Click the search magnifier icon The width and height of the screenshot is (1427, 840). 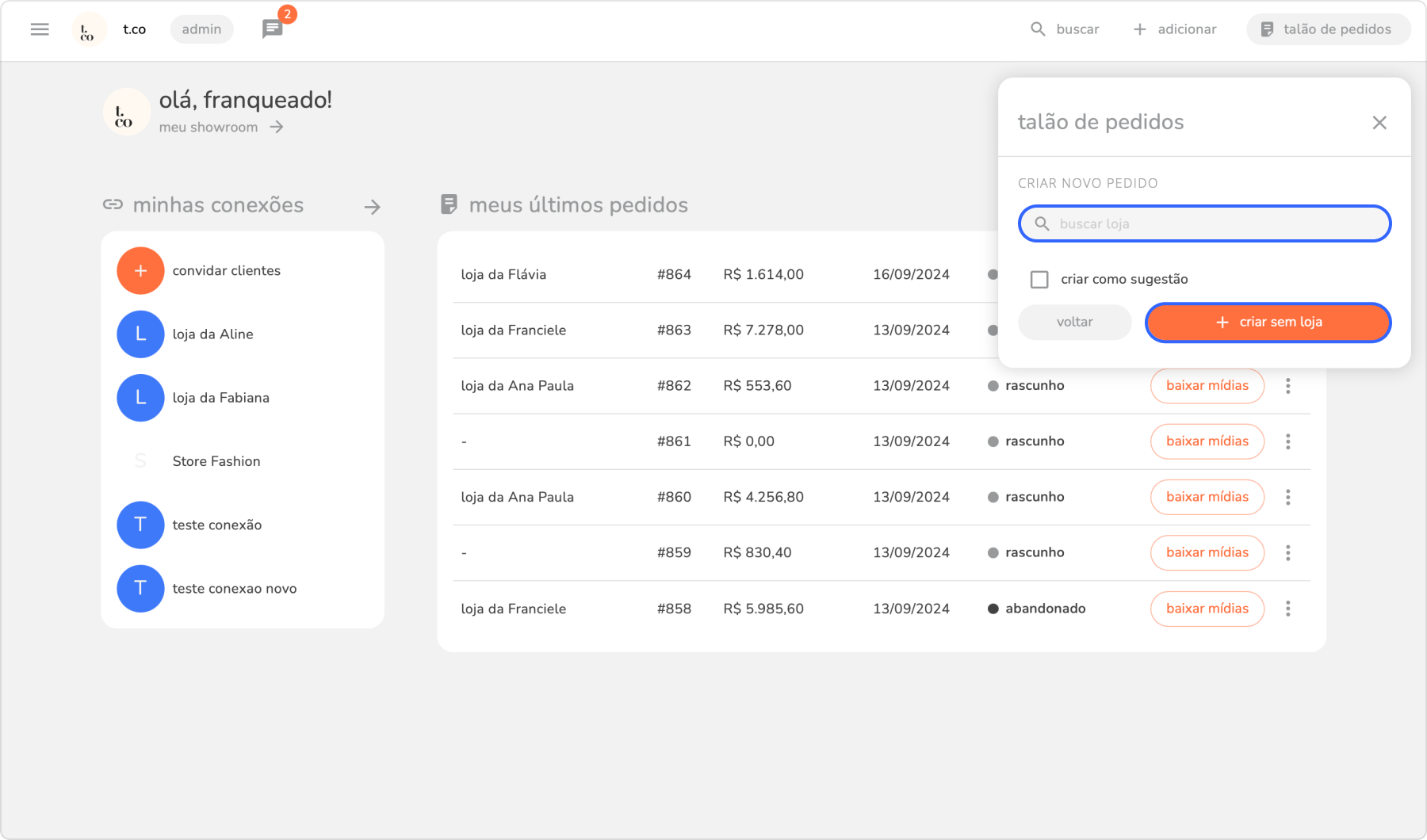click(x=1038, y=29)
